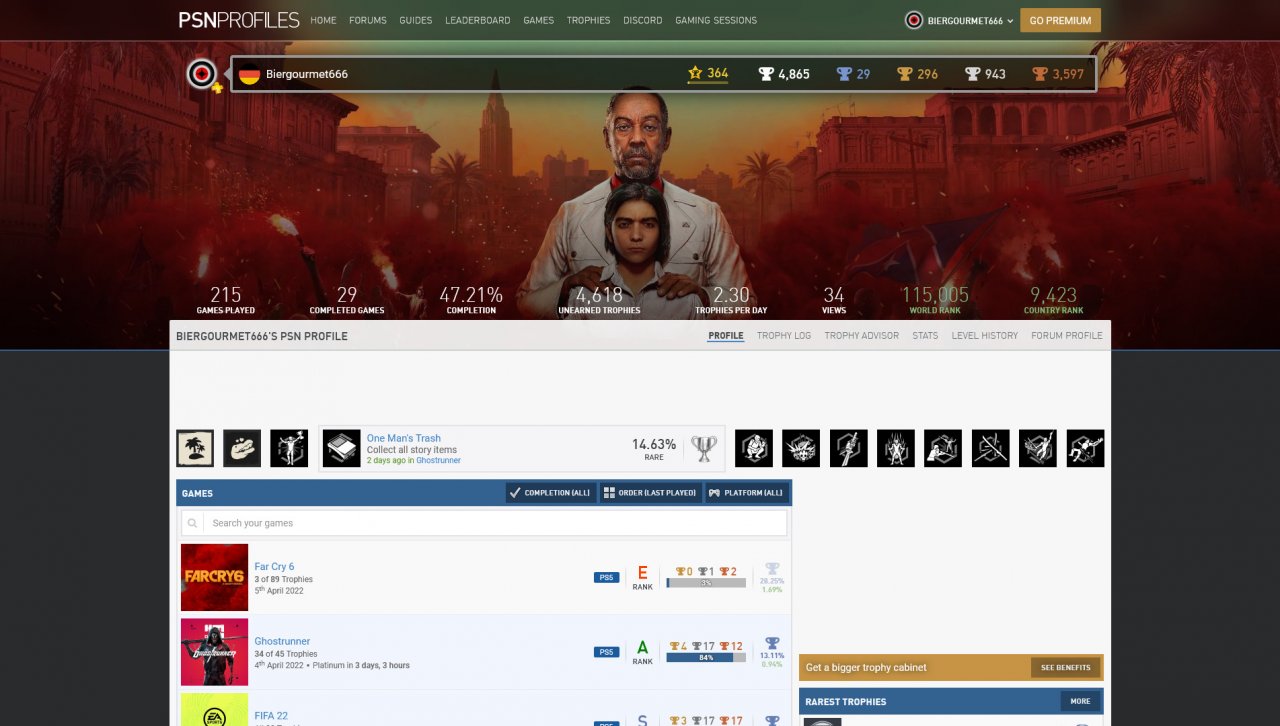This screenshot has width=1280, height=726.
Task: Click the PS5 platform badge for Ghostrunner
Action: pos(606,652)
